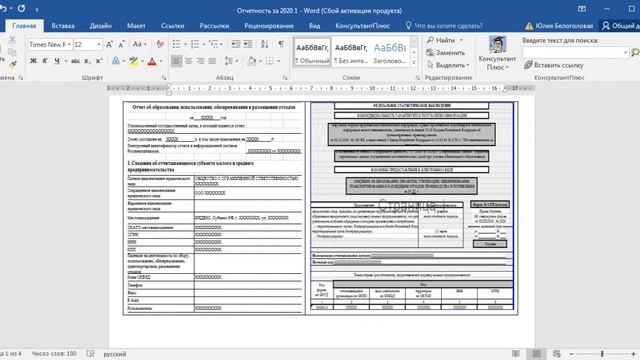Change the proofing language русский
Viewport: 640px width, 360px height.
pos(115,354)
